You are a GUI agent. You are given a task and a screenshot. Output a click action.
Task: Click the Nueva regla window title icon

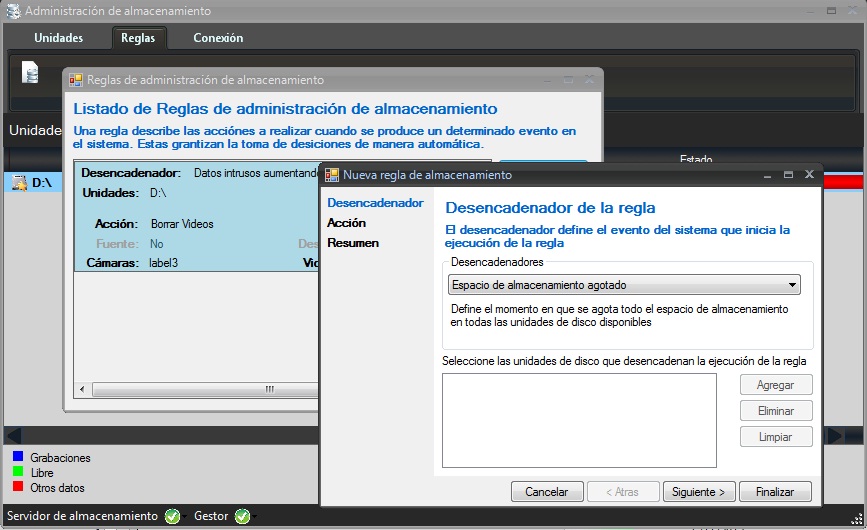click(331, 175)
